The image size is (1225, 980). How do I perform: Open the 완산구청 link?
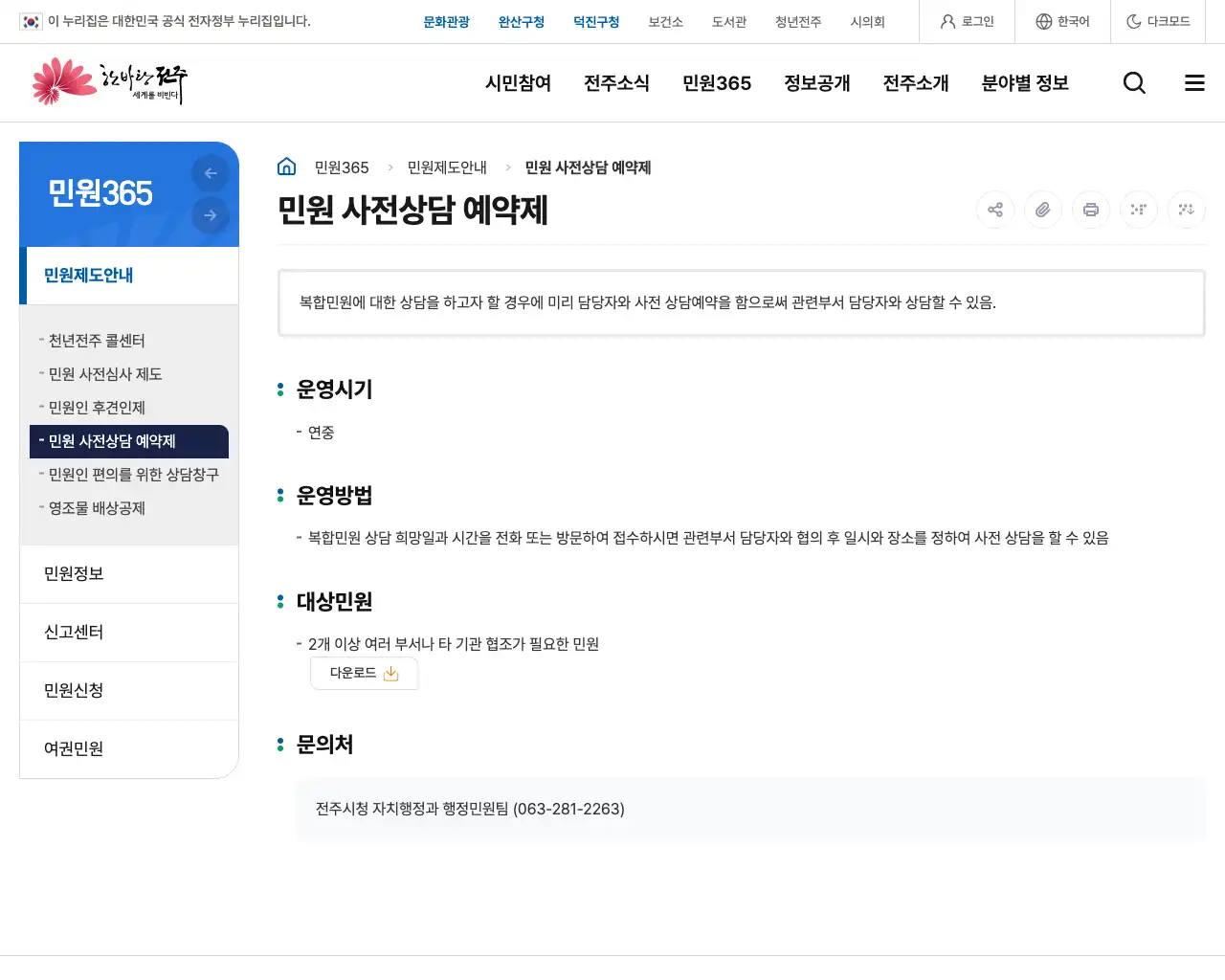point(522,22)
